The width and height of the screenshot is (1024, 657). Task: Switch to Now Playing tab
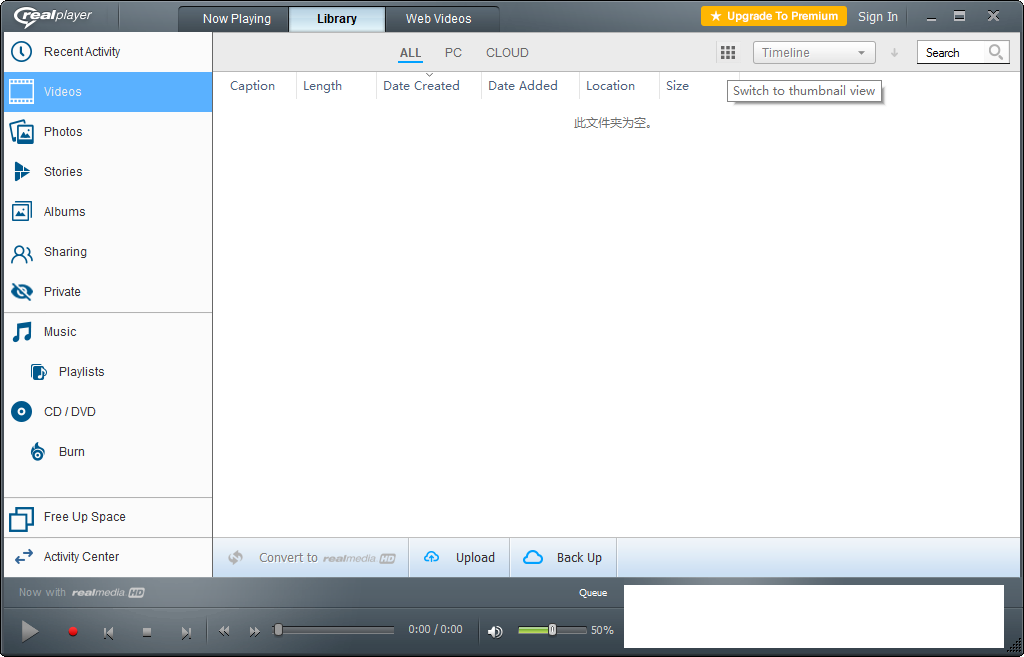[x=236, y=18]
